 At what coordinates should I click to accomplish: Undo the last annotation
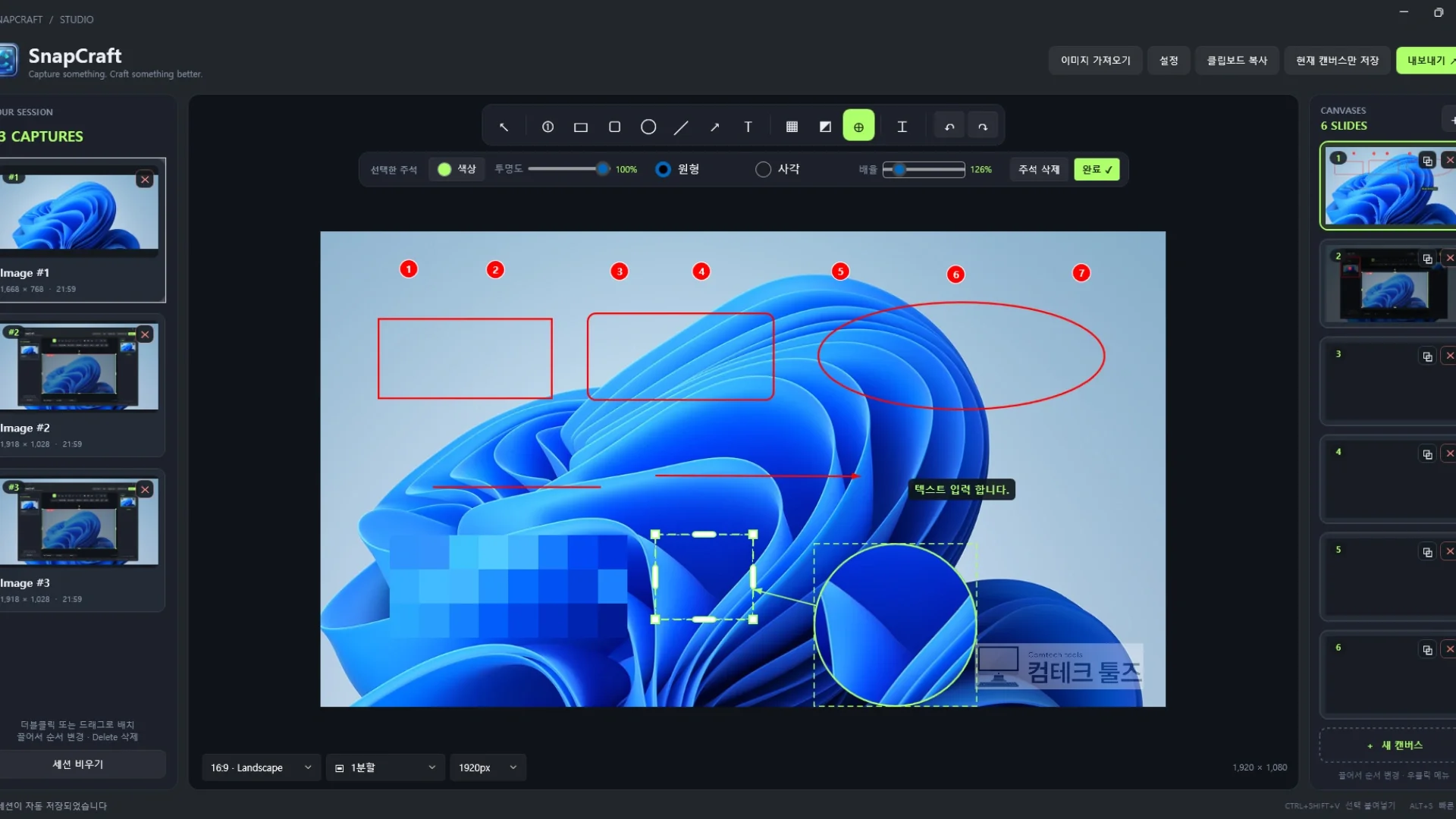click(x=949, y=127)
